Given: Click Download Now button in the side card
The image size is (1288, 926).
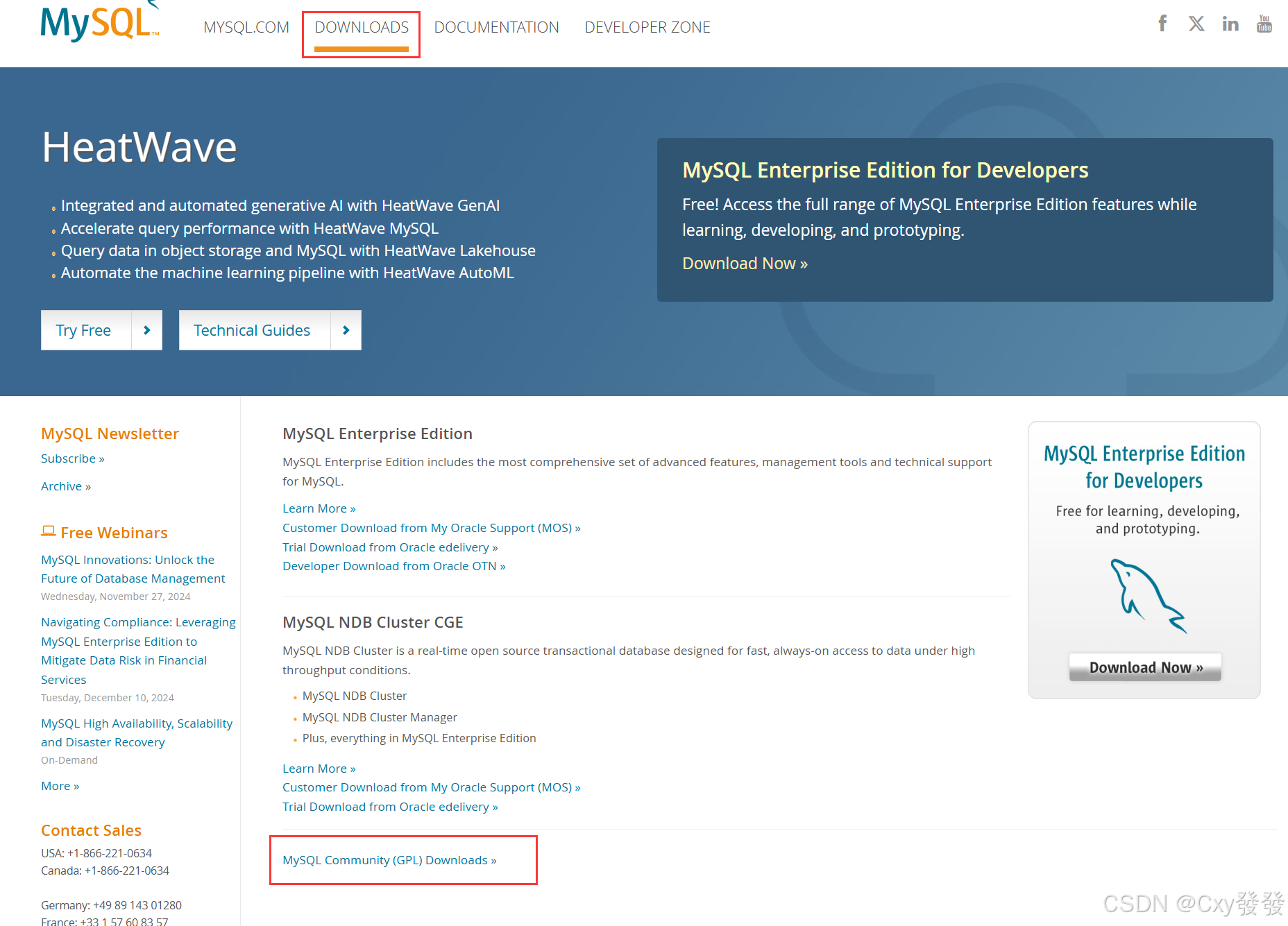Looking at the screenshot, I should 1145,667.
